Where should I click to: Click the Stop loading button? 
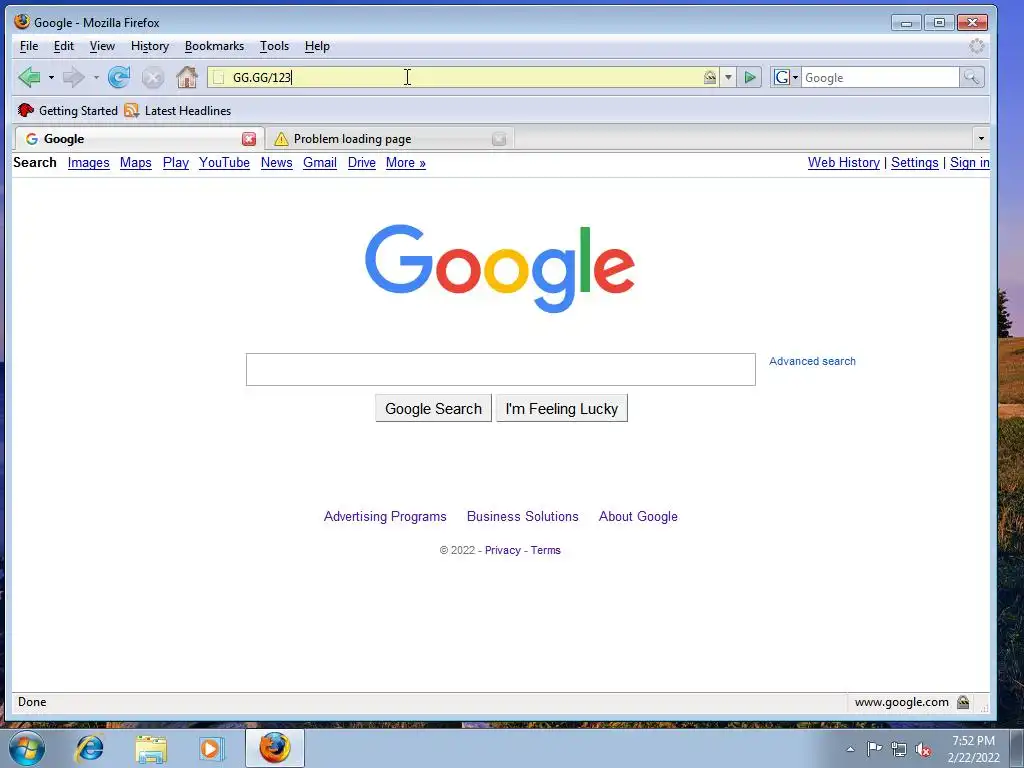pos(153,78)
